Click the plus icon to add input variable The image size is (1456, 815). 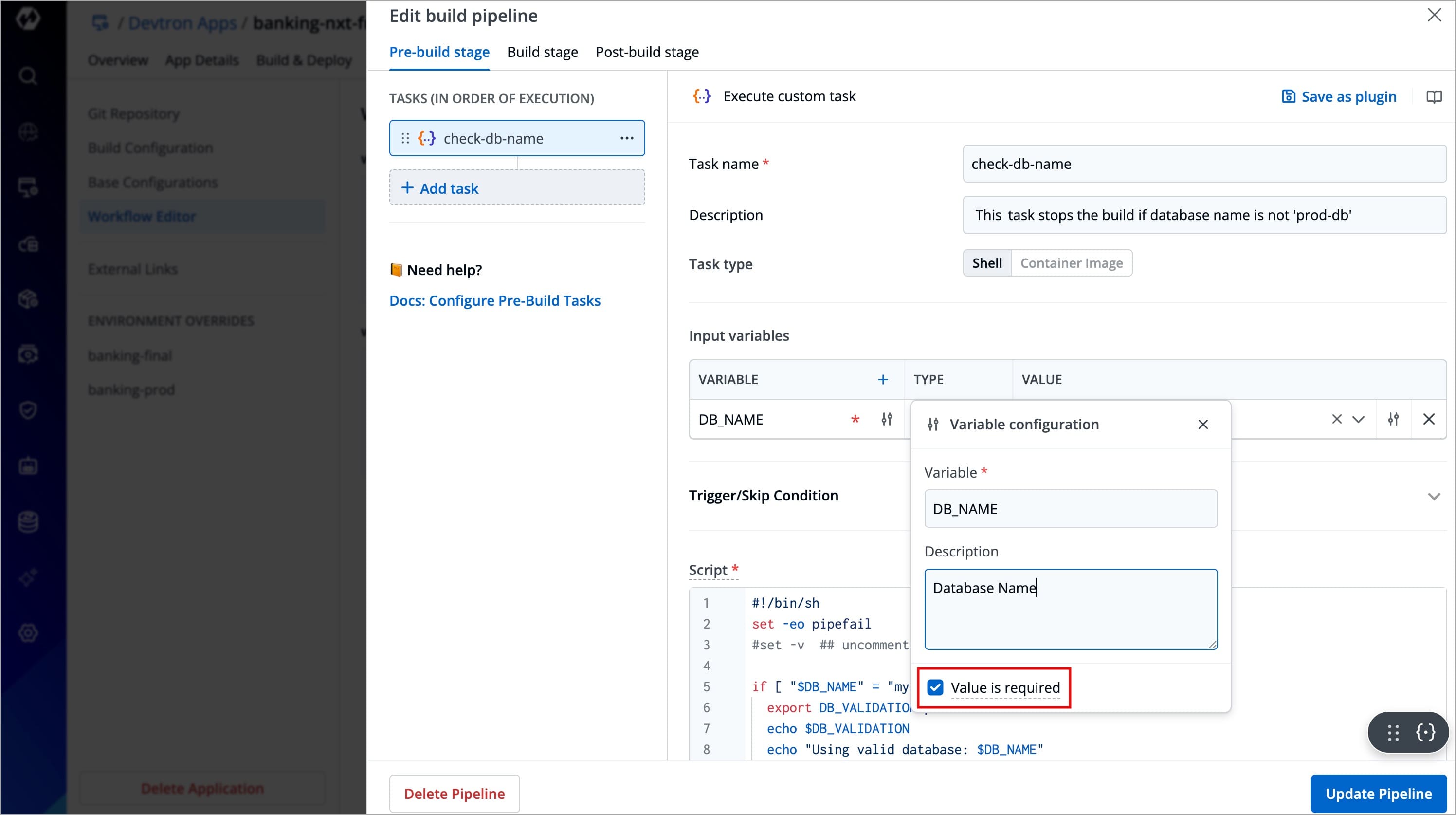click(882, 379)
